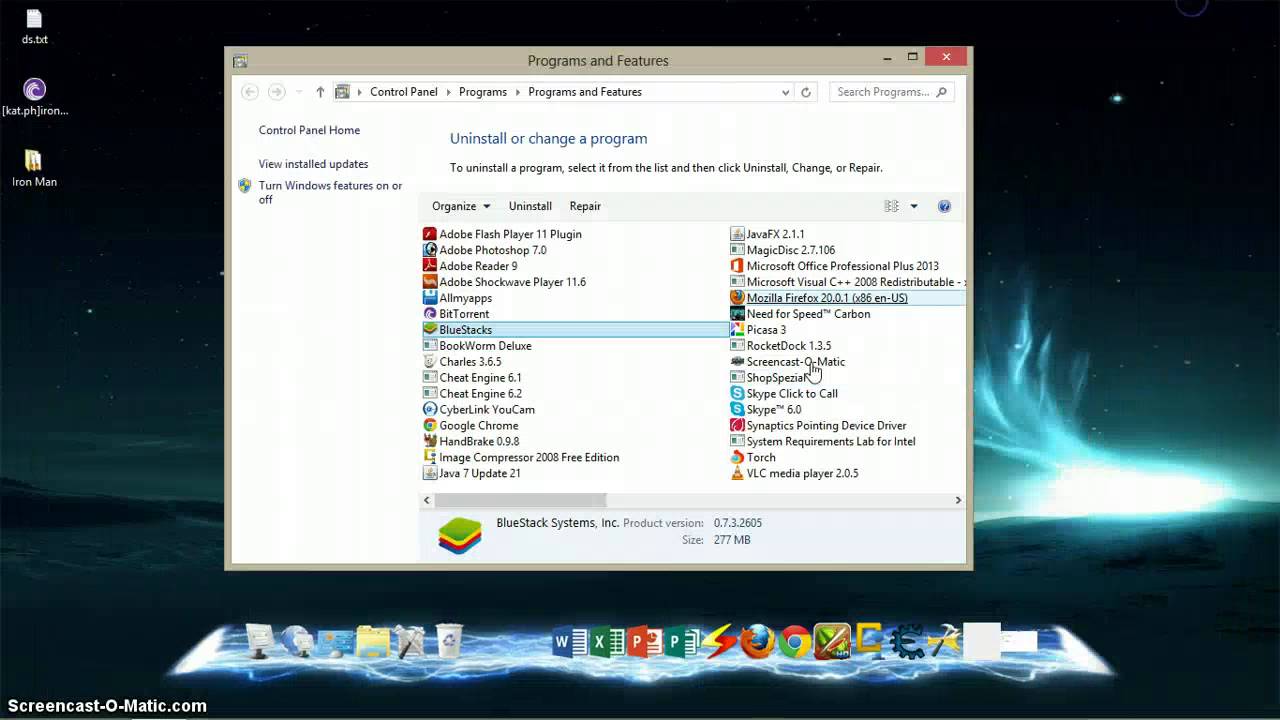
Task: Select the Adobe Flash Player 11 Plugin icon
Action: click(x=430, y=234)
